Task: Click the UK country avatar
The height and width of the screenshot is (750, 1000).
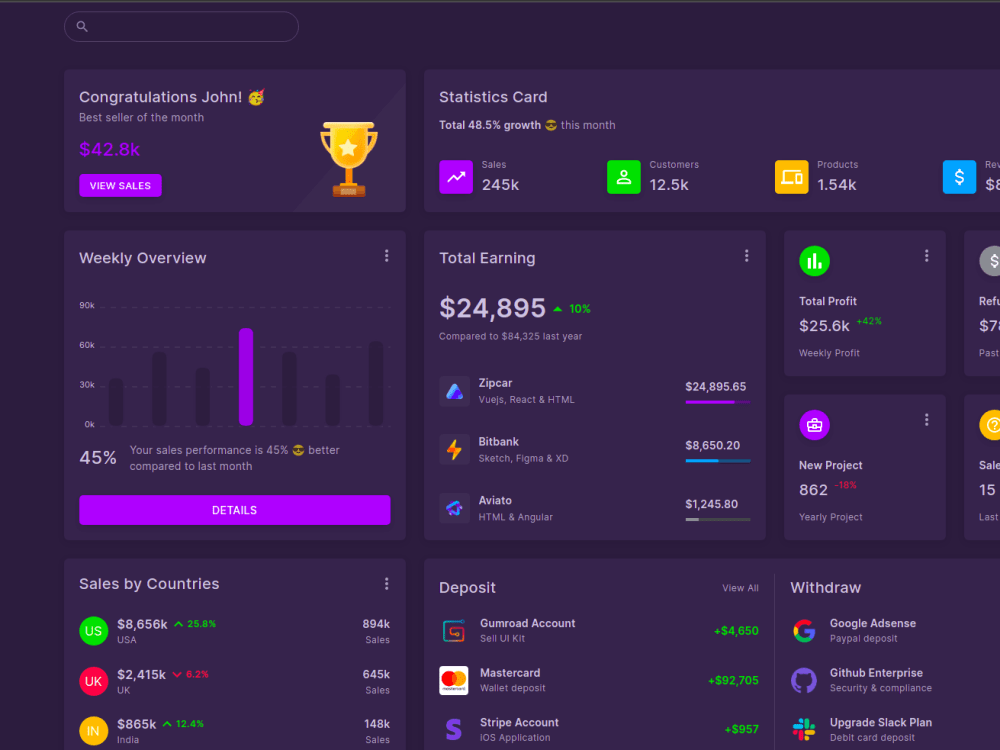Action: point(94,681)
